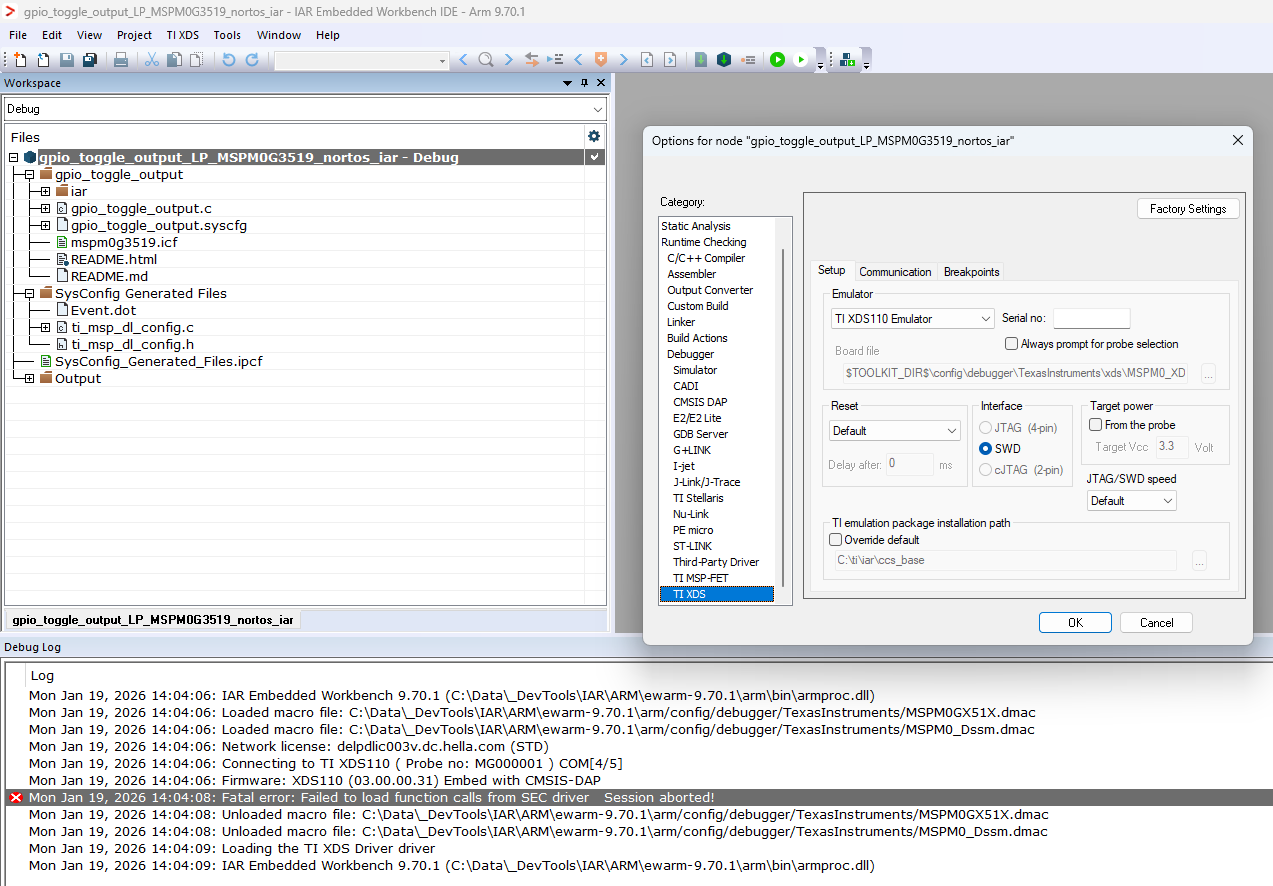Click the Replace swap-arrows toolbar icon

tap(531, 60)
